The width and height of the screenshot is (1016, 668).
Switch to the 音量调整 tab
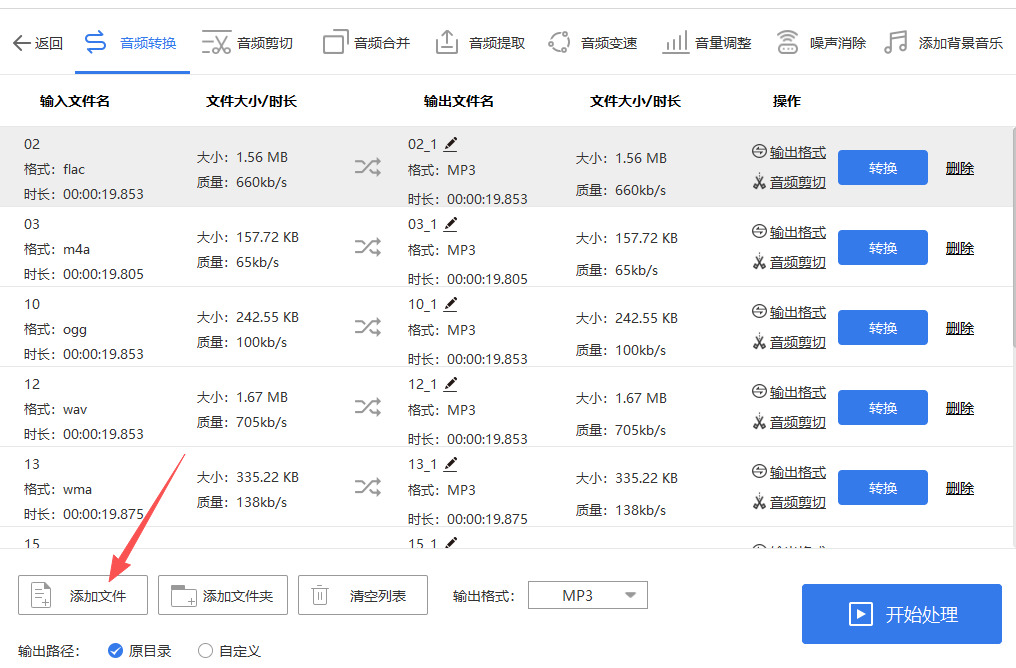(707, 43)
